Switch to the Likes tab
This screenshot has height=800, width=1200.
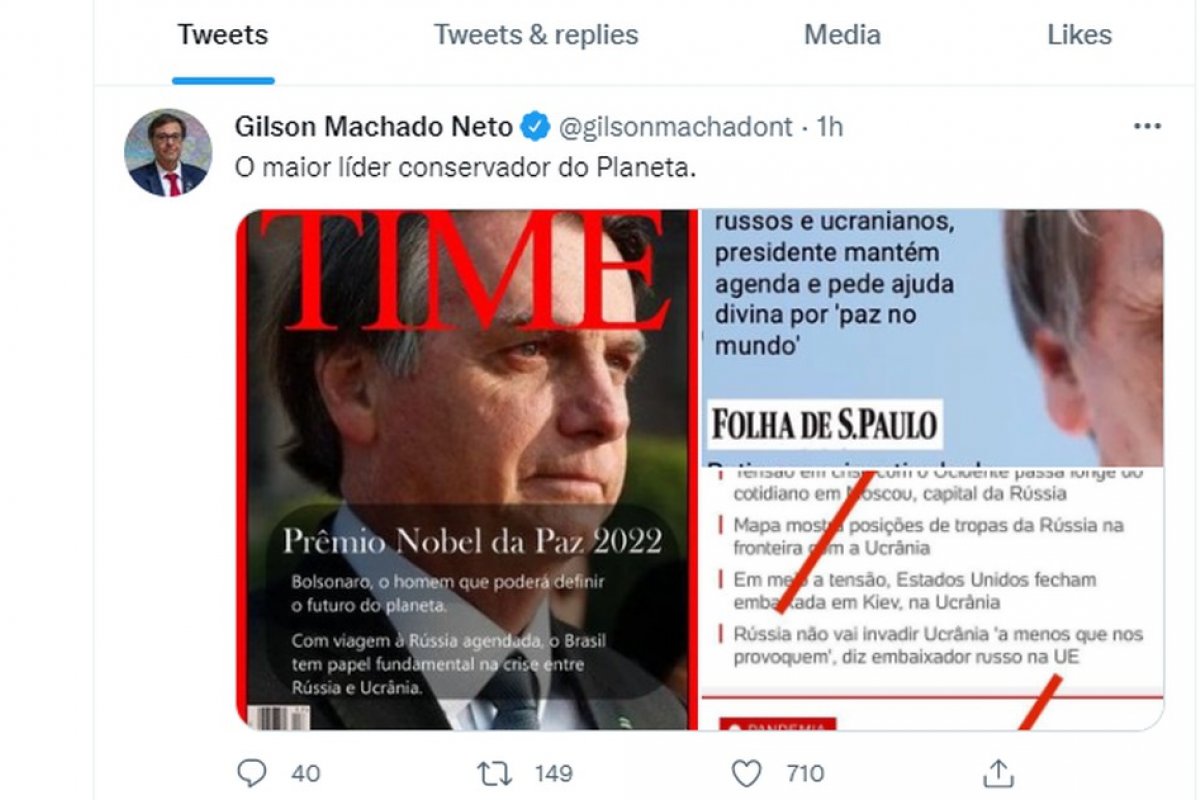tap(1080, 35)
